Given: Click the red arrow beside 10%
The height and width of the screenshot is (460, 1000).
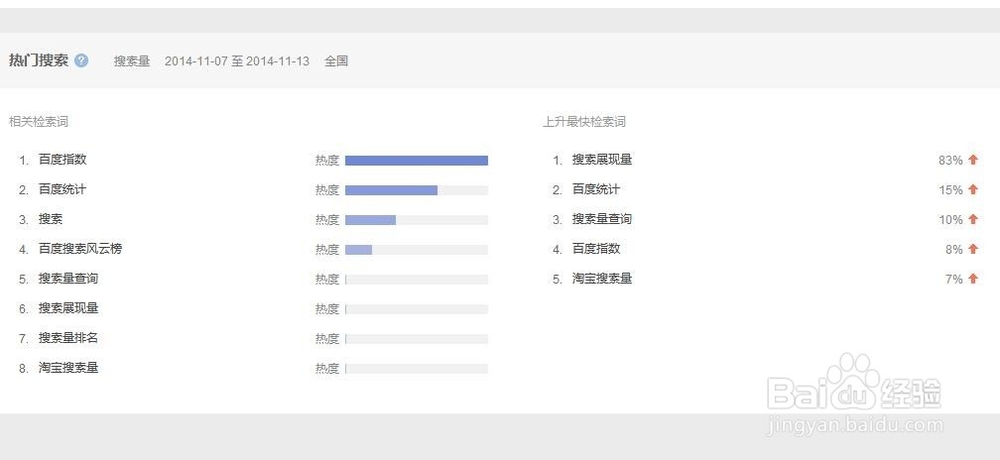Looking at the screenshot, I should (x=972, y=220).
